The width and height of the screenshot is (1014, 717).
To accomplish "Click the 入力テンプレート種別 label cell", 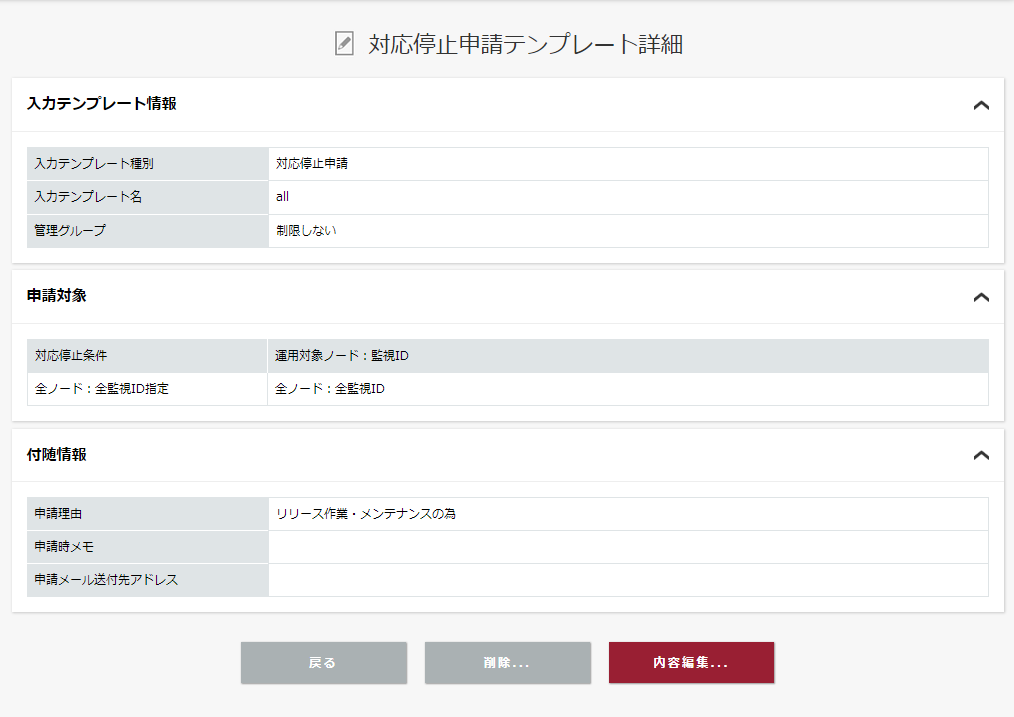I will point(147,164).
